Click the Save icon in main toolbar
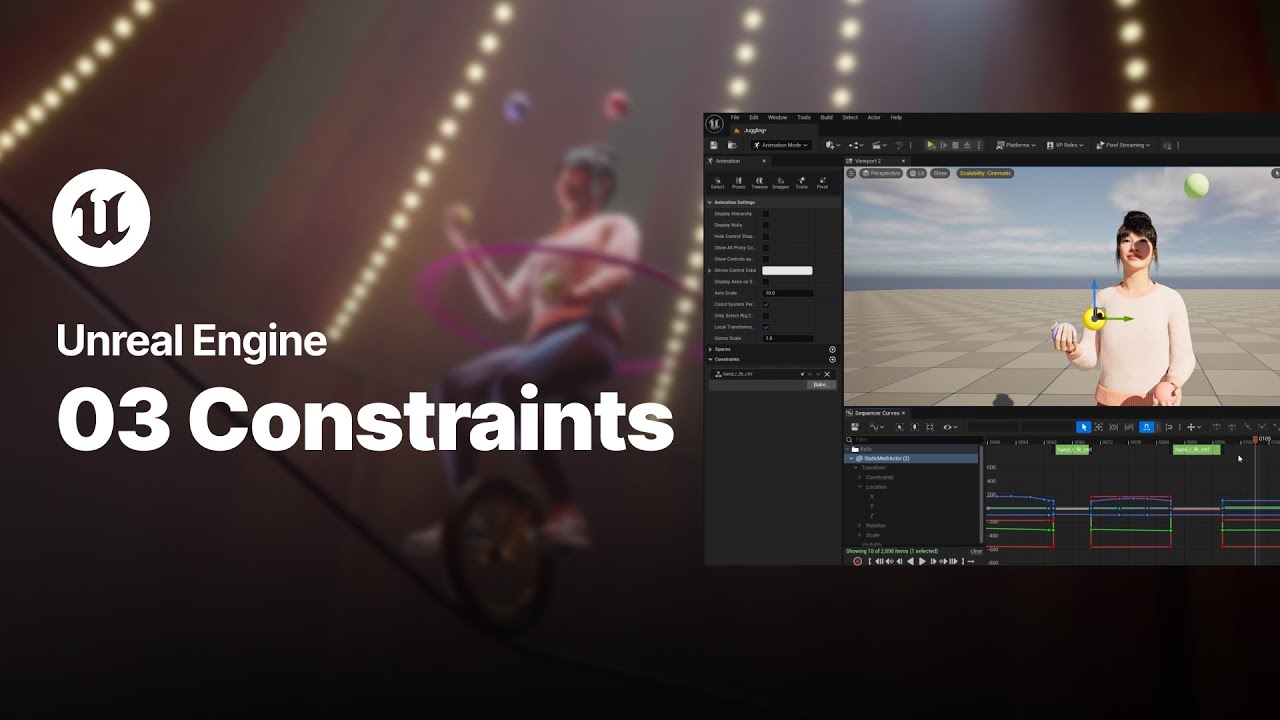 pyautogui.click(x=714, y=145)
